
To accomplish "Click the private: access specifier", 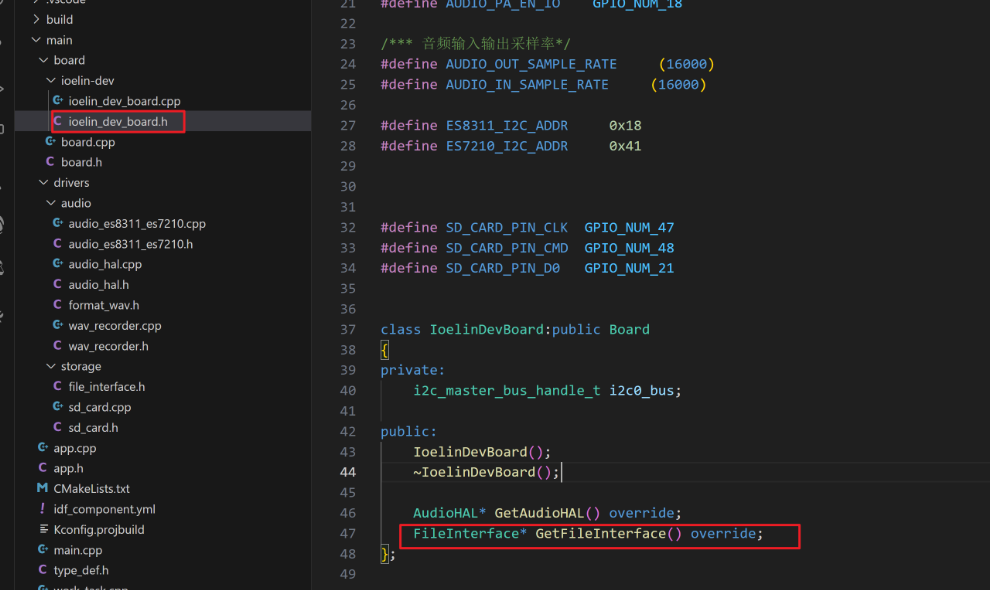I will click(412, 370).
